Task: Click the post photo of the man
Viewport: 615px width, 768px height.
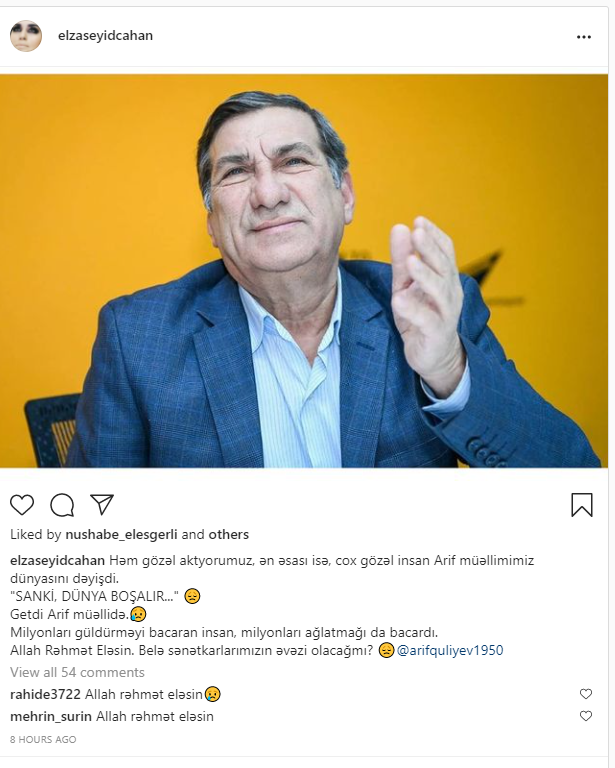Action: (304, 271)
